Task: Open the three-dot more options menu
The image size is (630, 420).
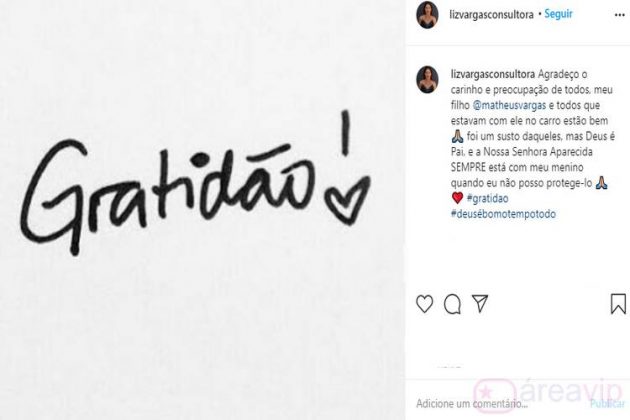Action: tap(620, 15)
